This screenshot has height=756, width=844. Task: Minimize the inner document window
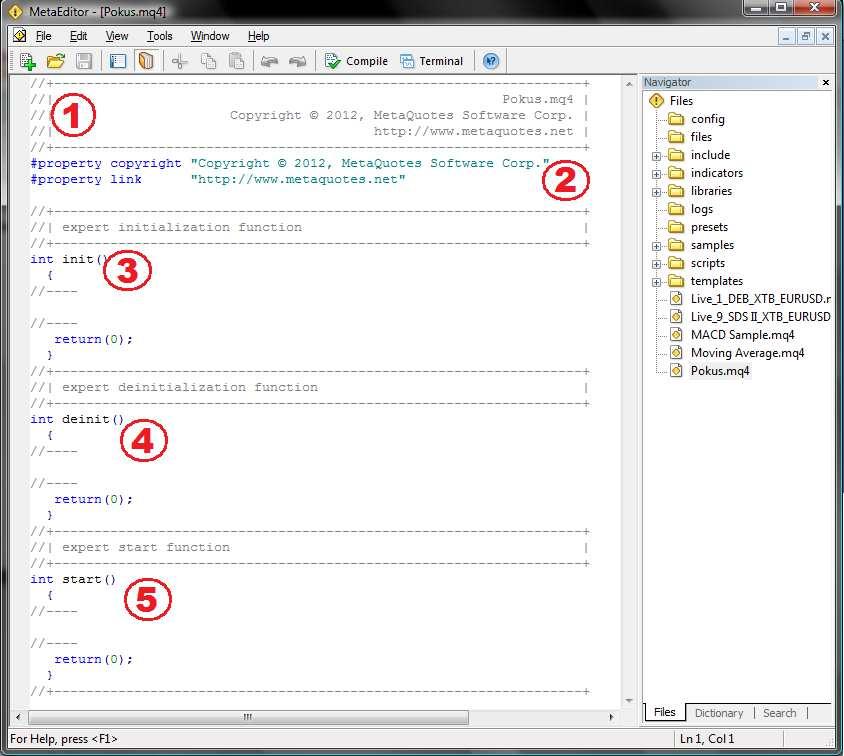coord(786,37)
